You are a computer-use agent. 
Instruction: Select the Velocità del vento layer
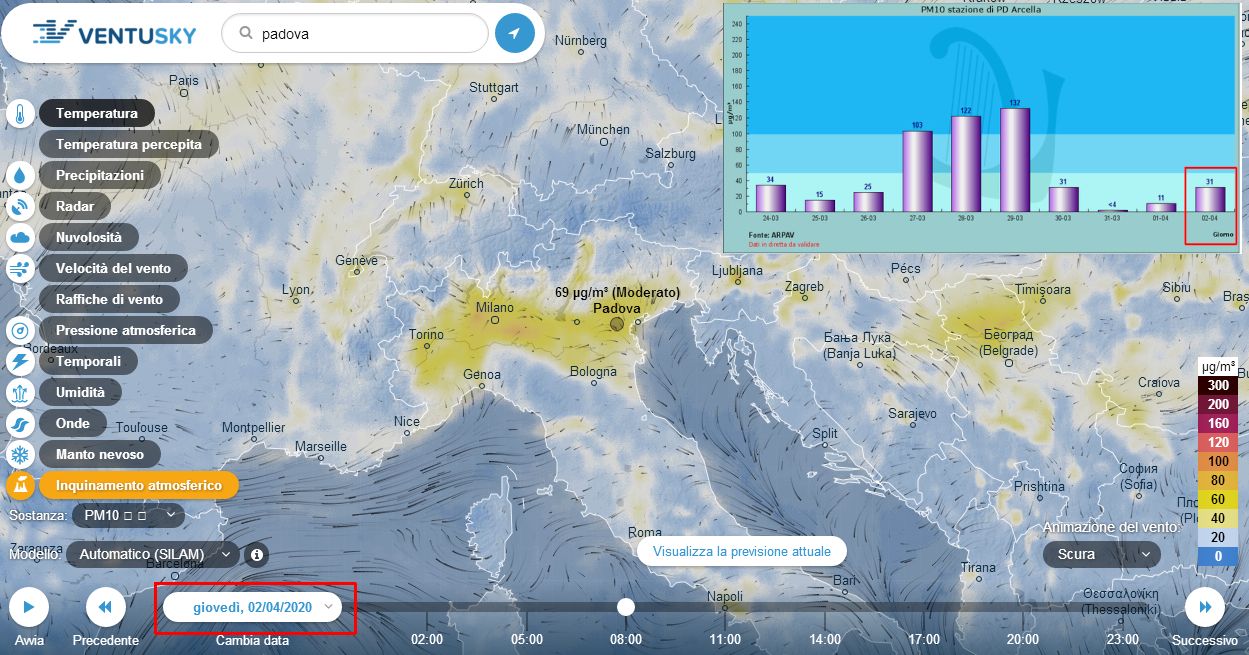pos(113,268)
